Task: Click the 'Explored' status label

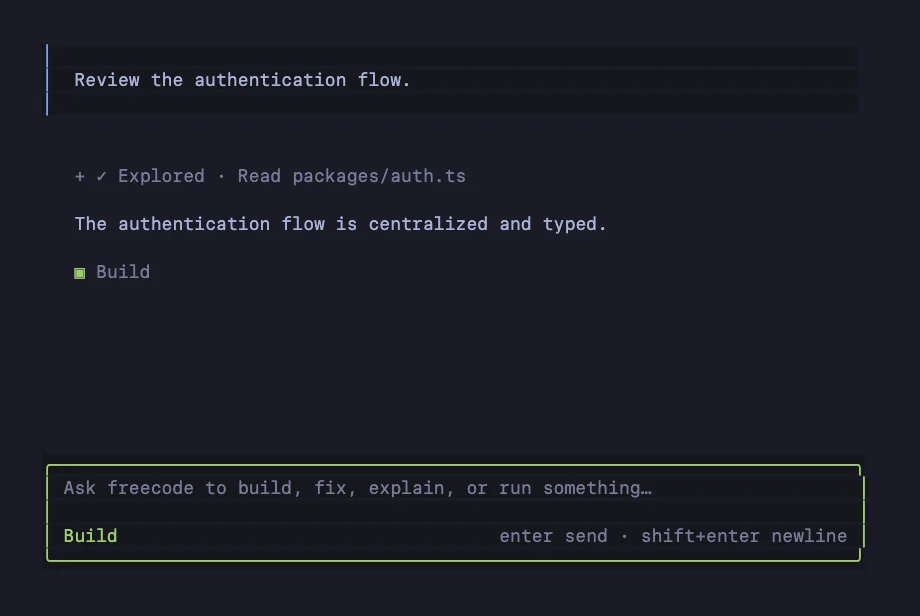Action: click(161, 176)
